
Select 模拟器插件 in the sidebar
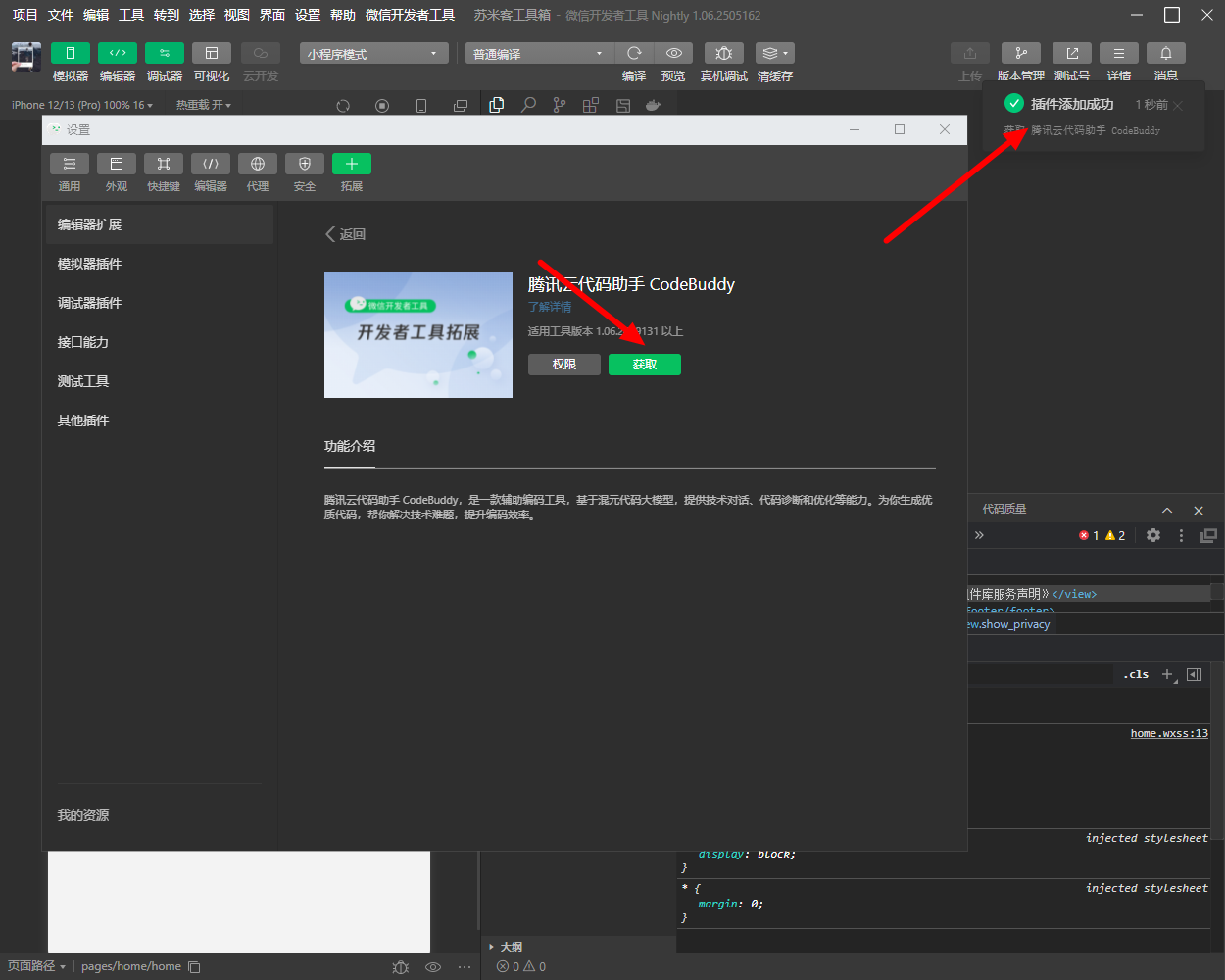tap(160, 264)
